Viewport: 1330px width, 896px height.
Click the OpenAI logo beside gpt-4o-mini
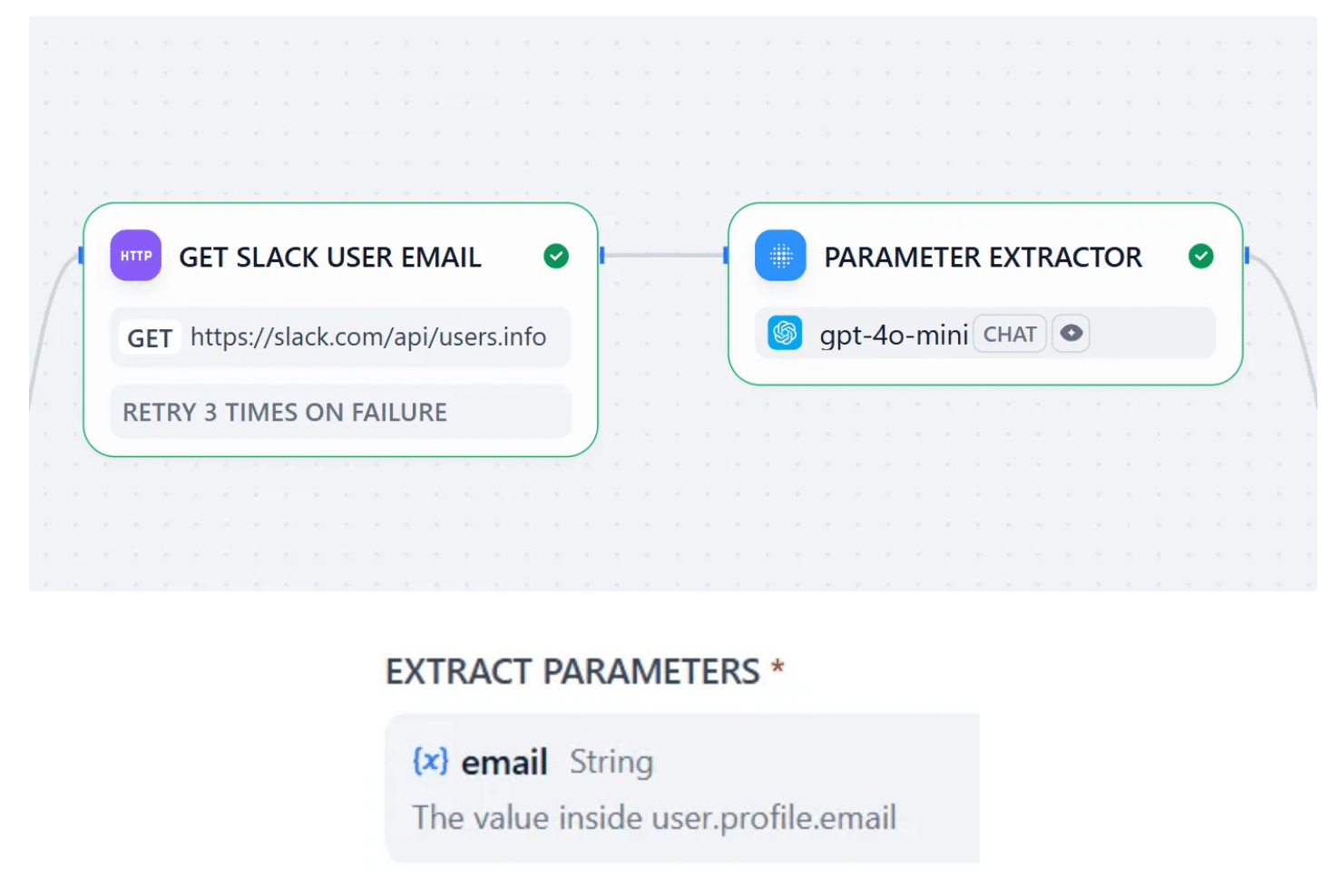(785, 334)
